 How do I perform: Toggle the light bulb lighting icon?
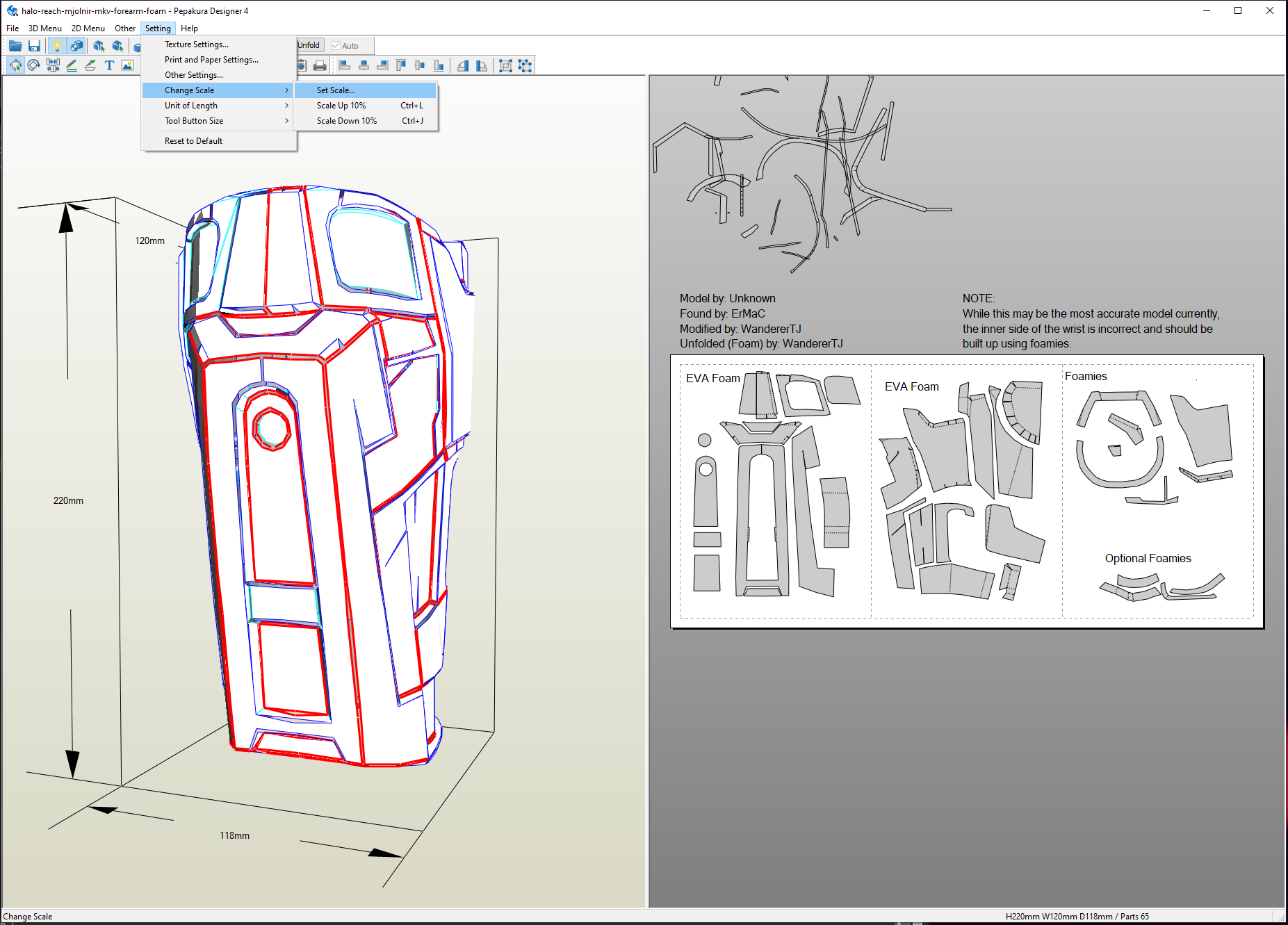57,46
